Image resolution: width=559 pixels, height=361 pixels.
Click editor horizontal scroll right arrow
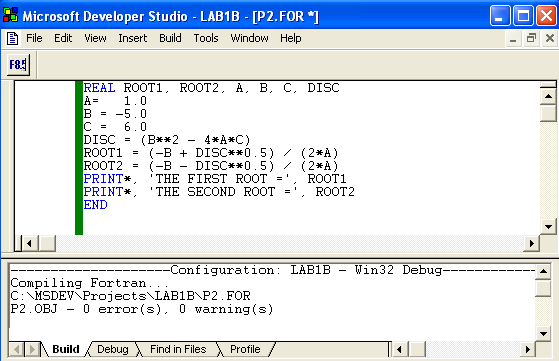click(532, 243)
